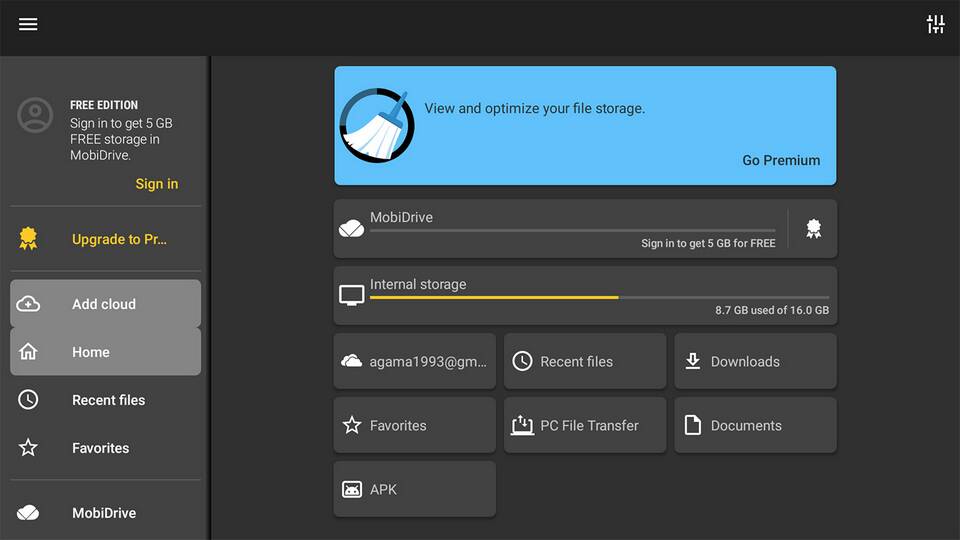This screenshot has width=960, height=540.
Task: Click the 'Internal storage' title
Action: (x=418, y=284)
